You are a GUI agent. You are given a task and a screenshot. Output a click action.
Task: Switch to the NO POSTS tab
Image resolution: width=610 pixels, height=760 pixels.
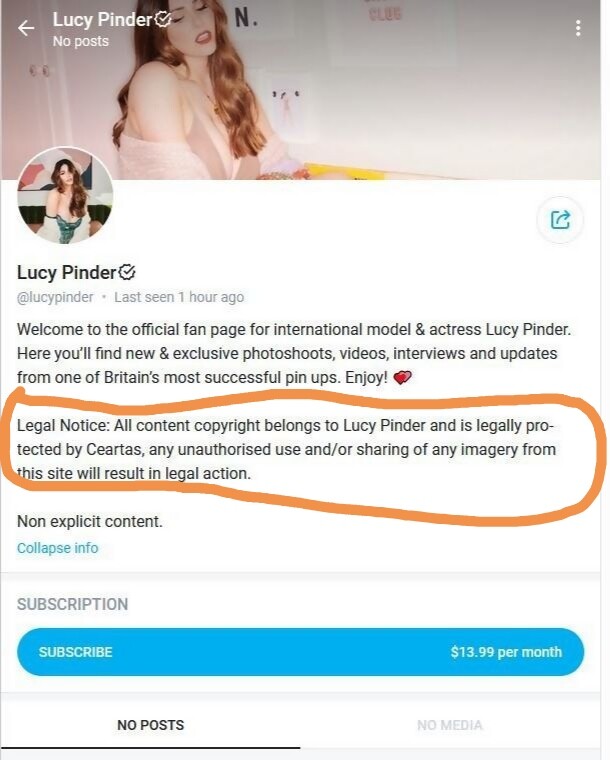[x=150, y=725]
